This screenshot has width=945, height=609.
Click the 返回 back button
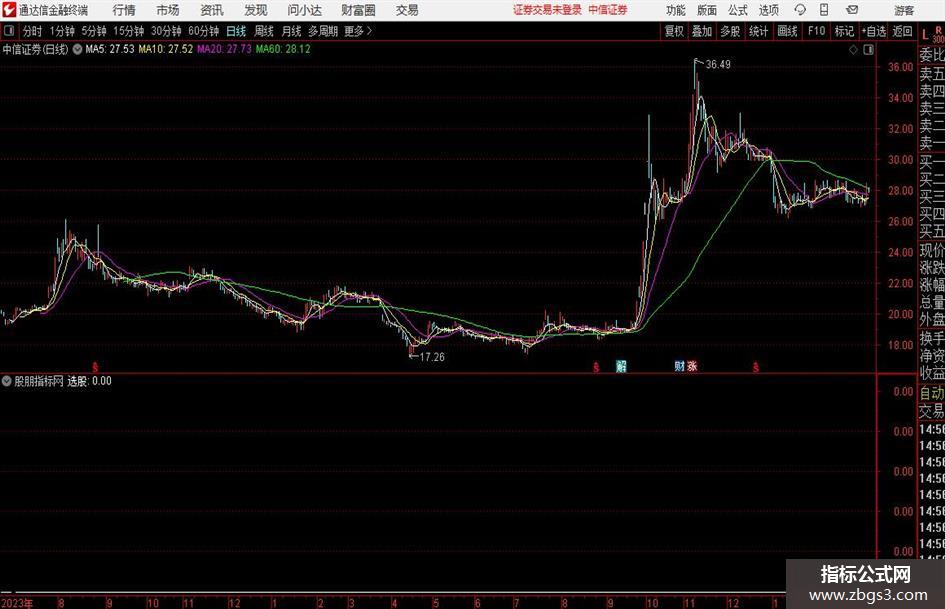(902, 31)
